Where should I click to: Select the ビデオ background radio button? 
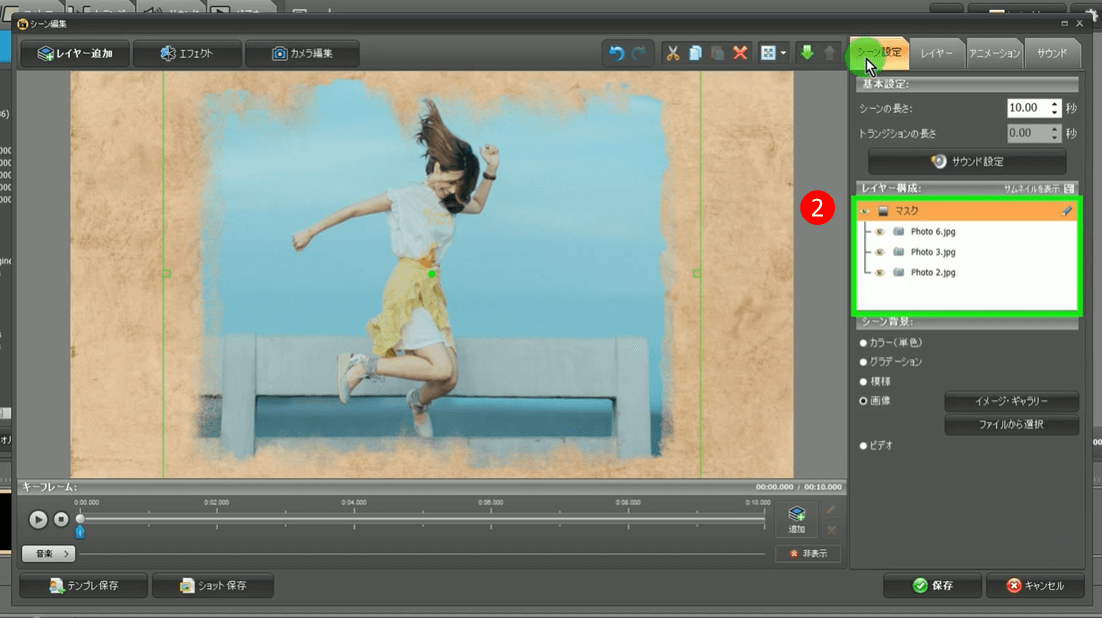click(864, 445)
